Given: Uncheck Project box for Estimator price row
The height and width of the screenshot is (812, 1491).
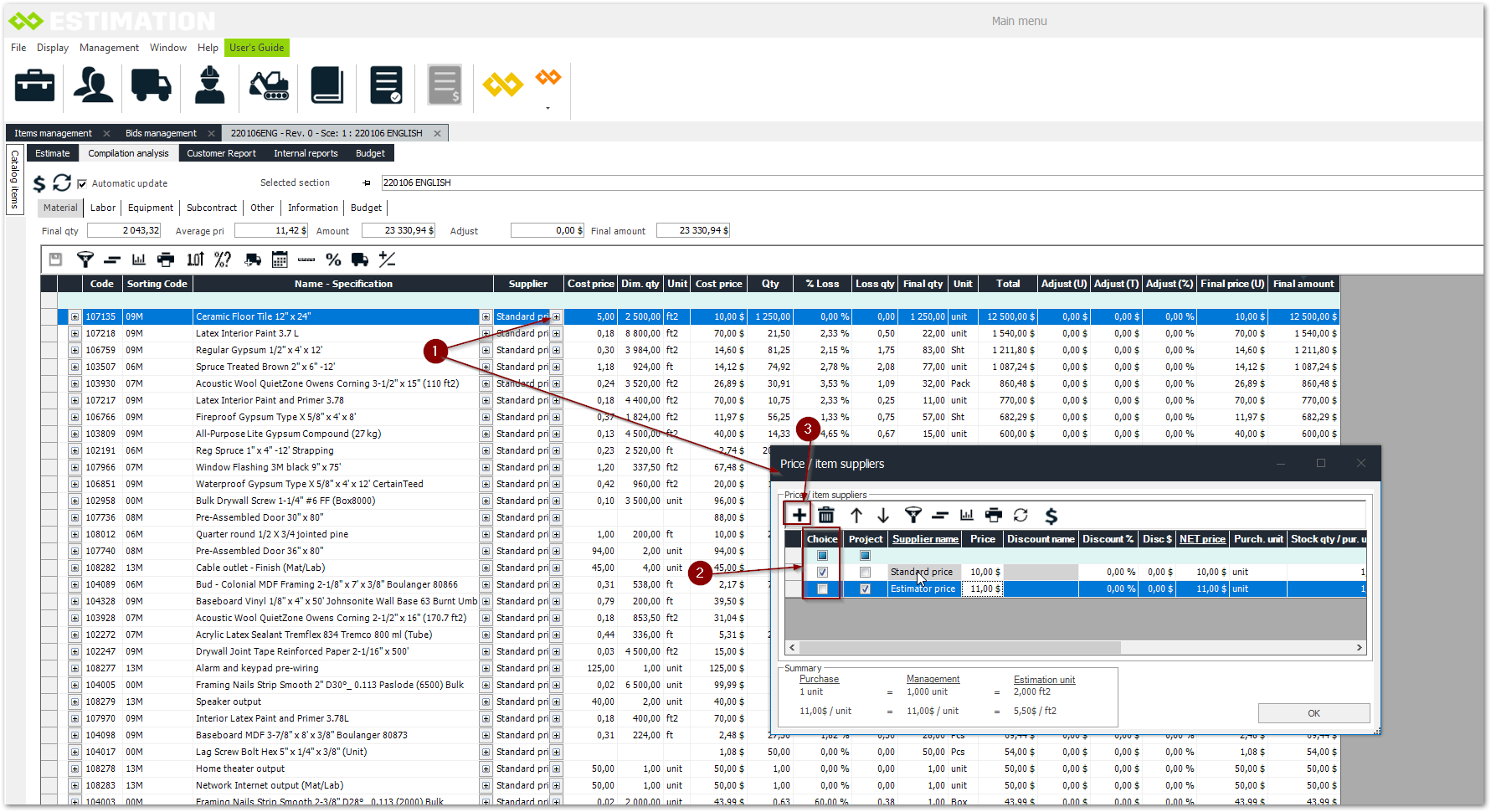Looking at the screenshot, I should point(865,588).
